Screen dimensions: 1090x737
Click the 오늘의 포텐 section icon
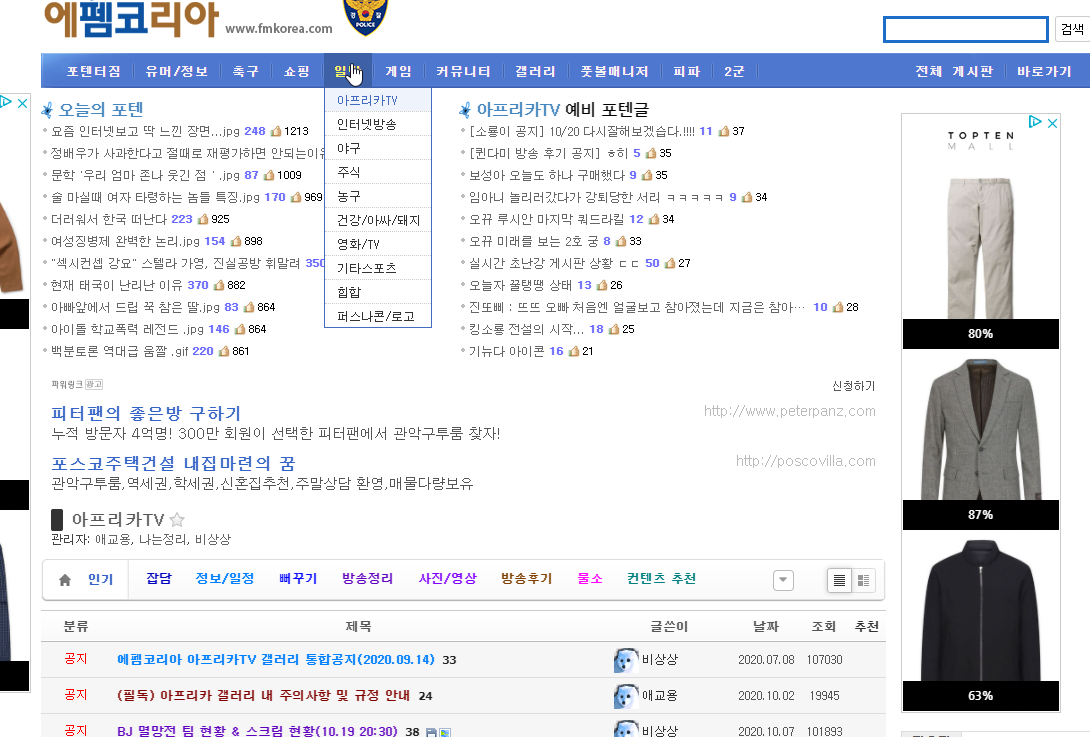[x=47, y=110]
